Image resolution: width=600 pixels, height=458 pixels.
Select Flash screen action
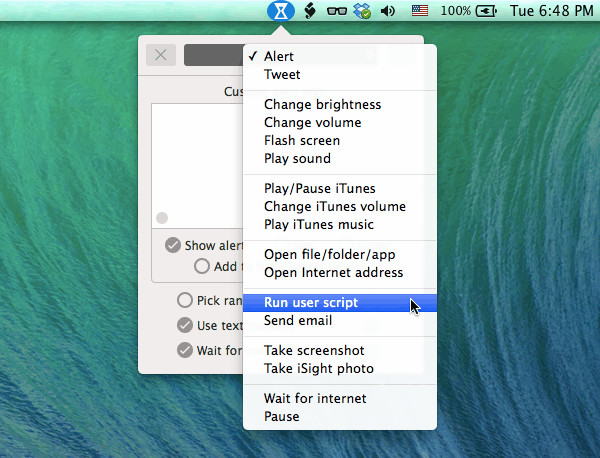tap(340, 140)
